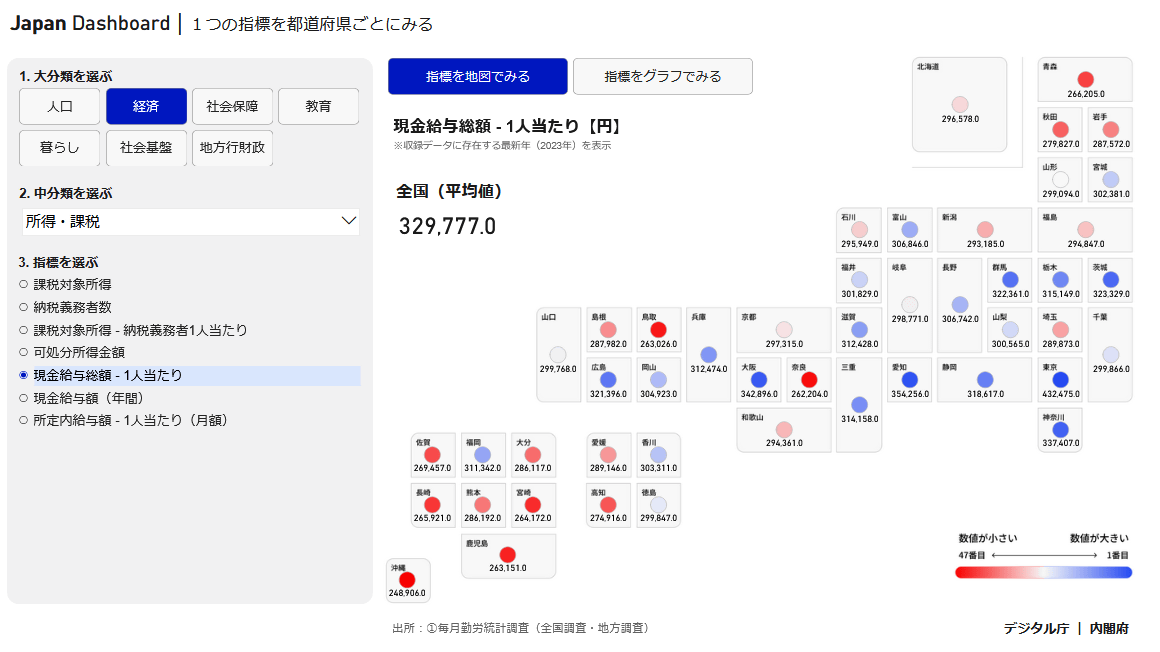
Task: Click the 埼玉 prefecture tile
Action: pos(1060,330)
